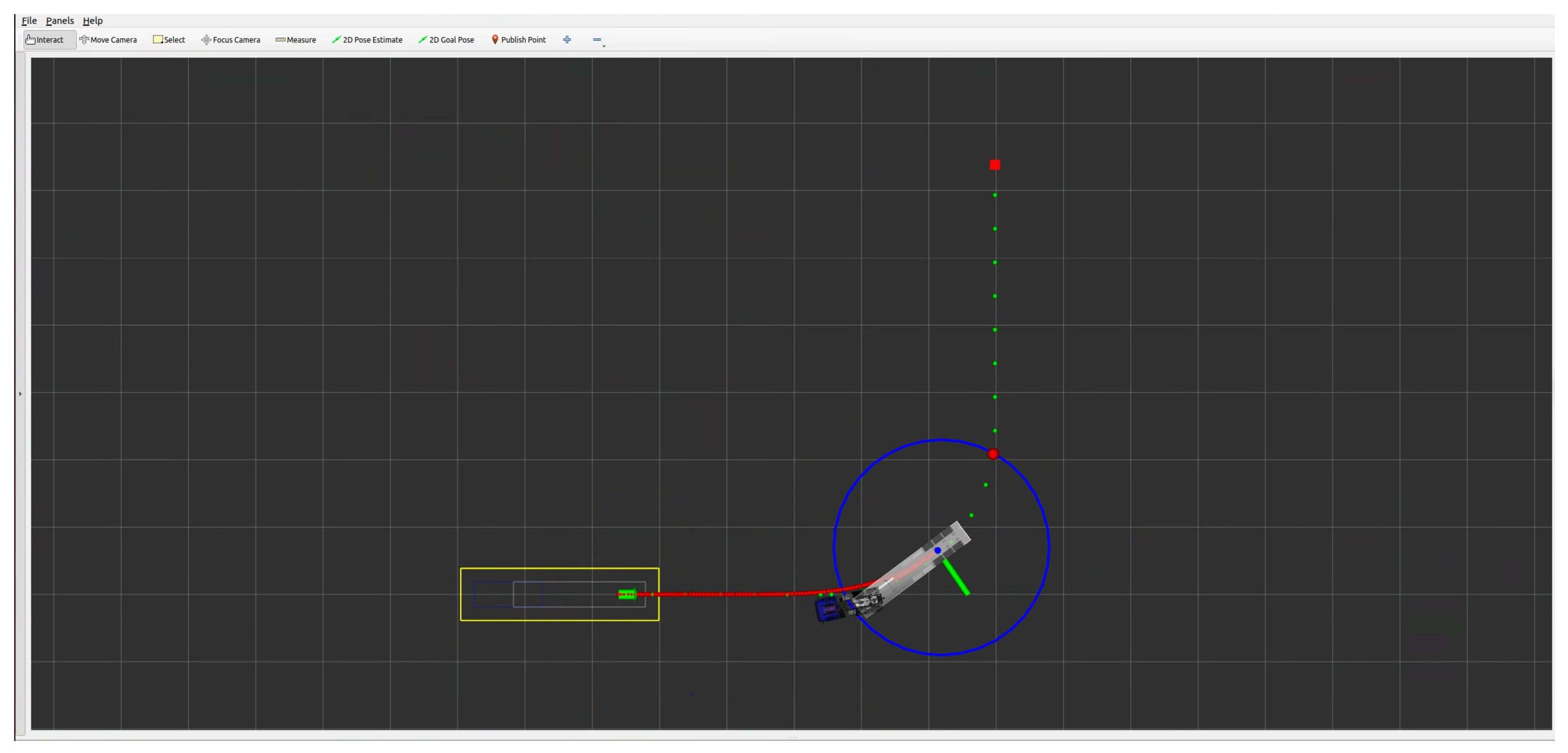Select the 2D Goal Pose tool
Viewport: 1568px width, 753px height.
[x=446, y=40]
